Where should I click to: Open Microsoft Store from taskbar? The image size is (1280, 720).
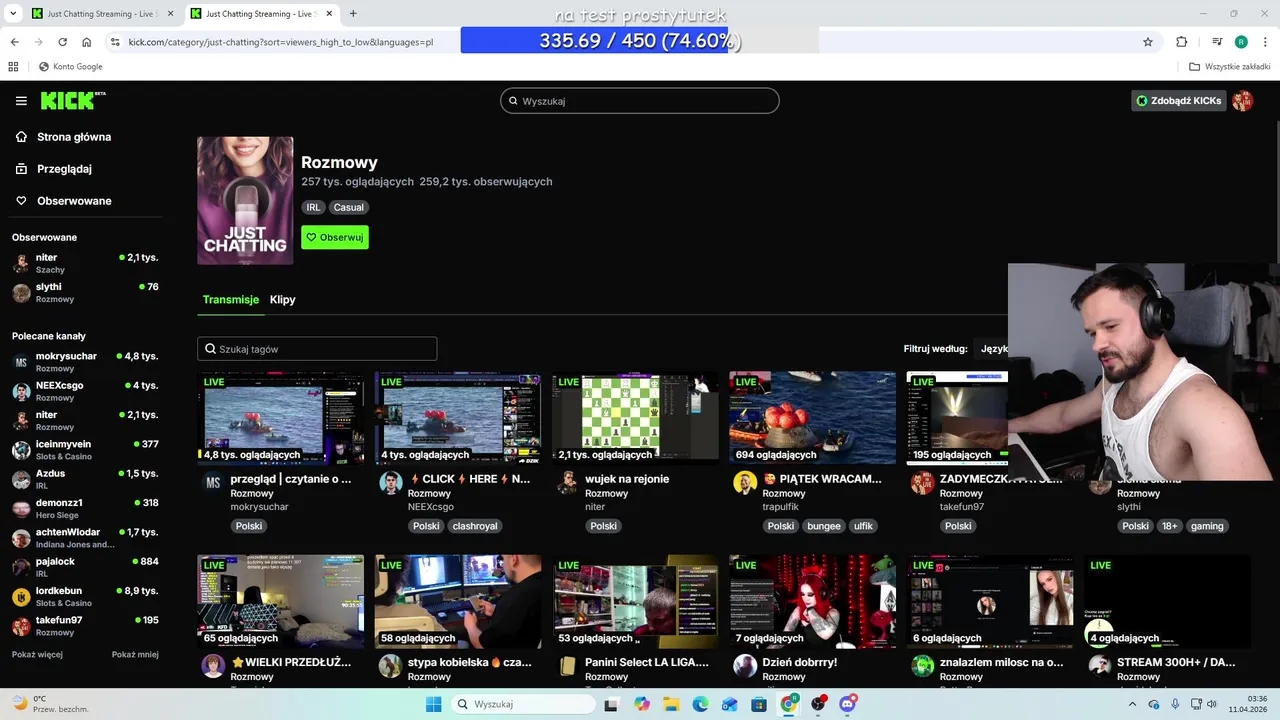pos(759,704)
